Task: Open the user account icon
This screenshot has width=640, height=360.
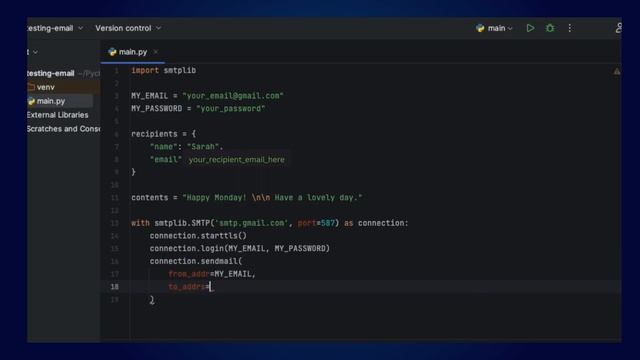Action: tap(618, 28)
